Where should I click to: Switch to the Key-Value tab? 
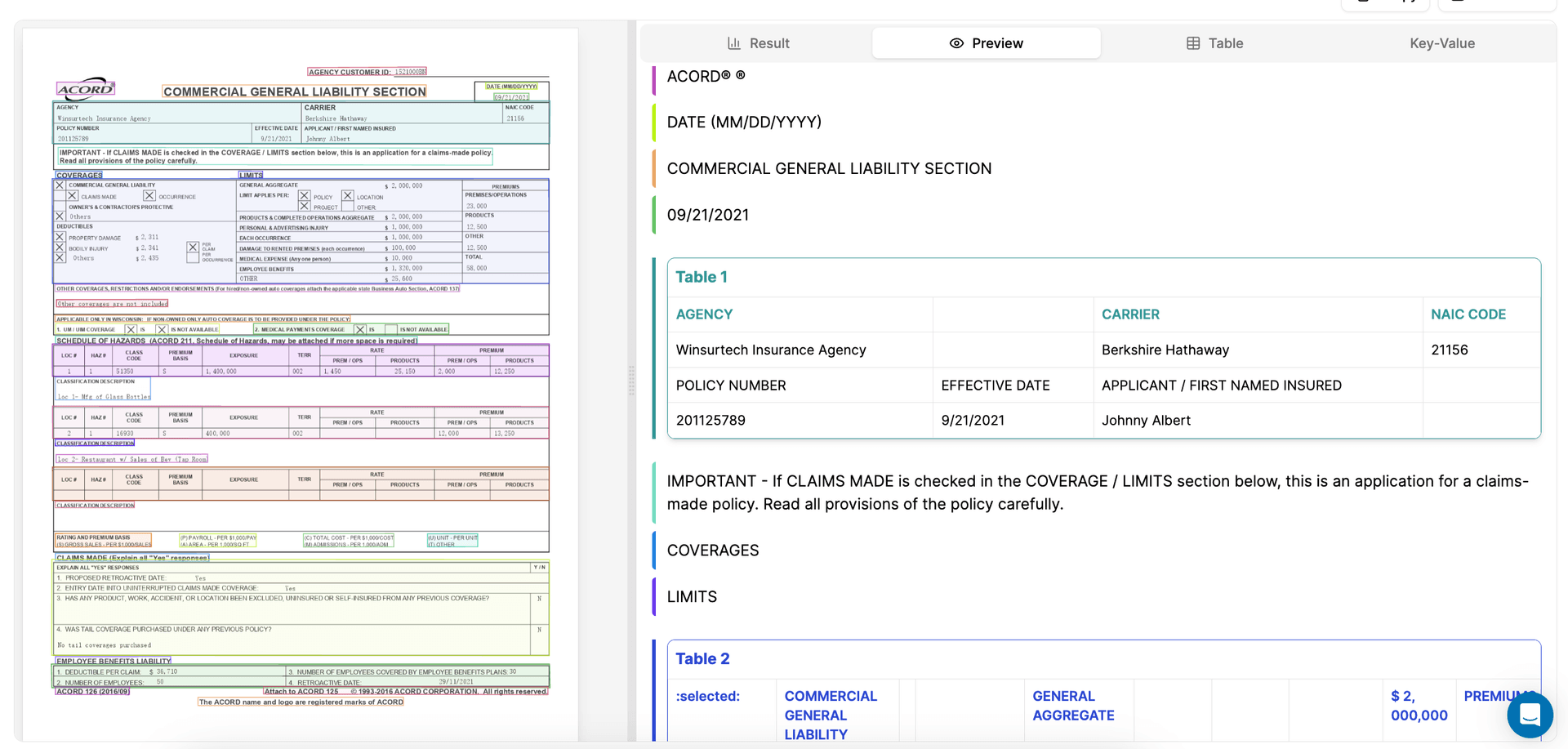[x=1441, y=43]
